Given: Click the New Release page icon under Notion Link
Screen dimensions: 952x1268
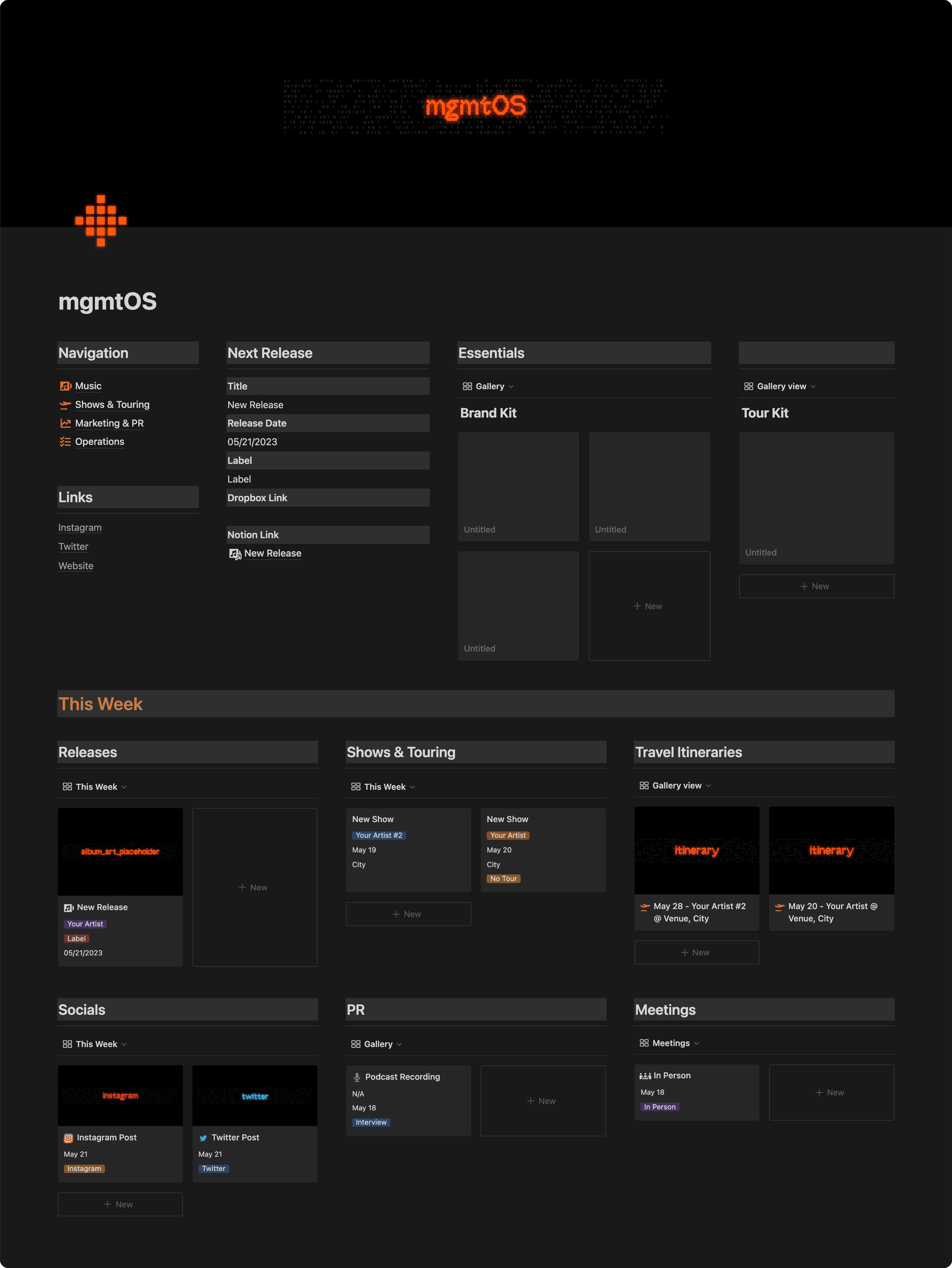Looking at the screenshot, I should pos(235,554).
